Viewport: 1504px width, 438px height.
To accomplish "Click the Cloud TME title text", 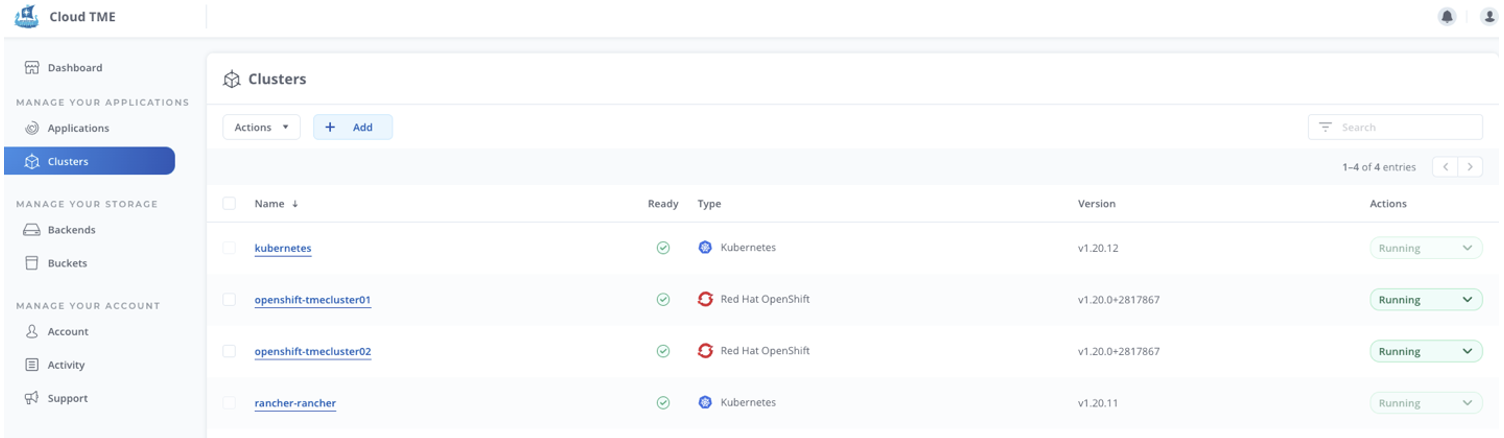I will 82,16.
